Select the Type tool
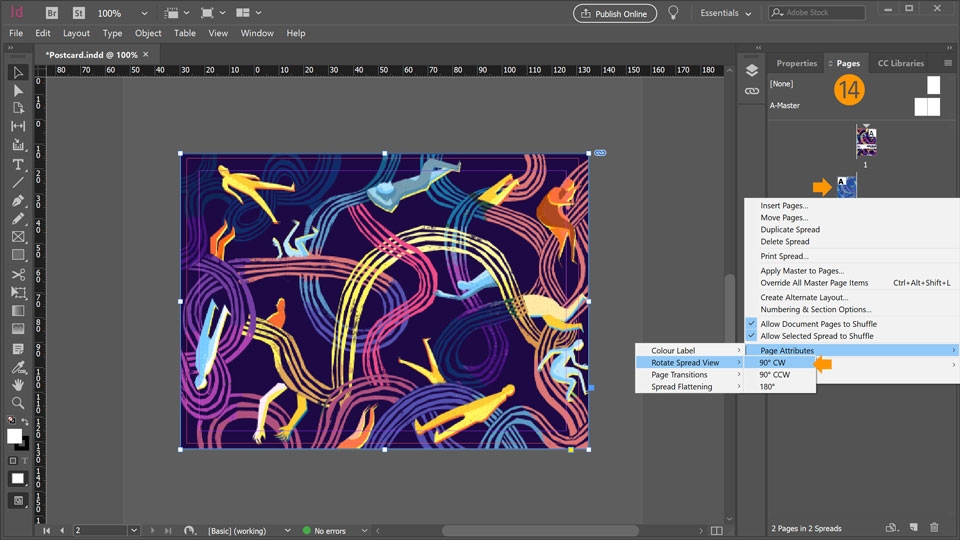Screen dimensions: 960x540 click(18, 164)
